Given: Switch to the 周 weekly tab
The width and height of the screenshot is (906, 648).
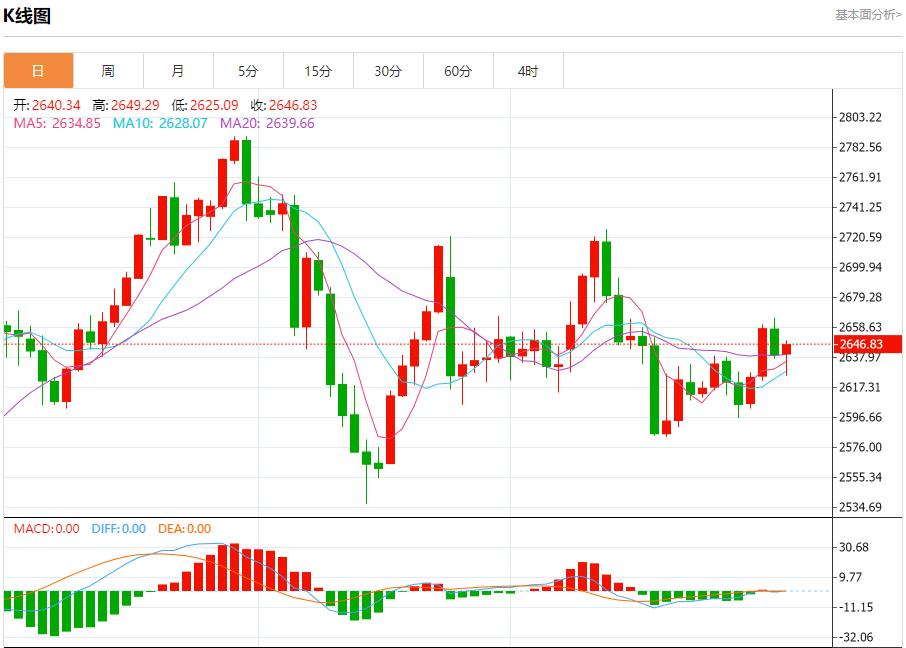Looking at the screenshot, I should tap(108, 71).
